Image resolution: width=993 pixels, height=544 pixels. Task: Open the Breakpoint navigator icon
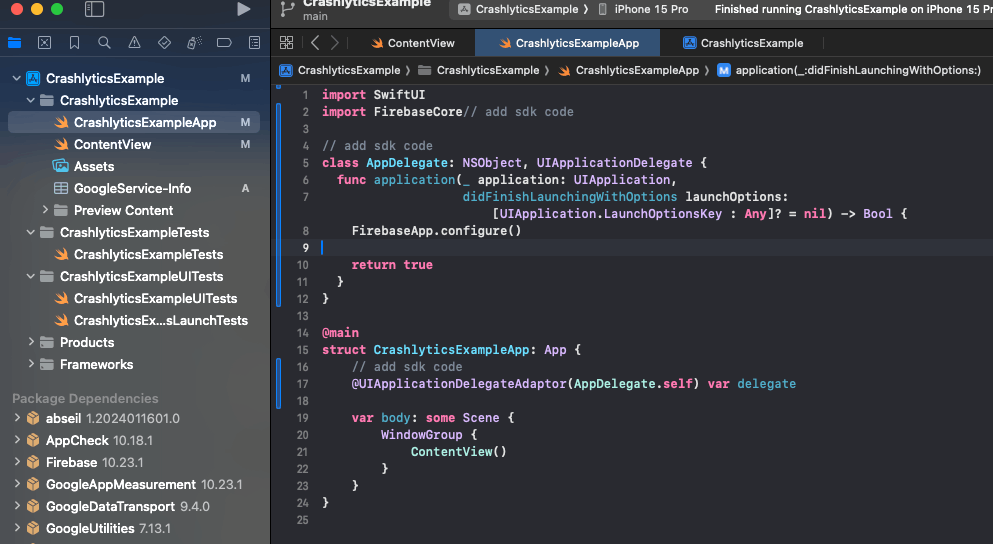coord(224,42)
